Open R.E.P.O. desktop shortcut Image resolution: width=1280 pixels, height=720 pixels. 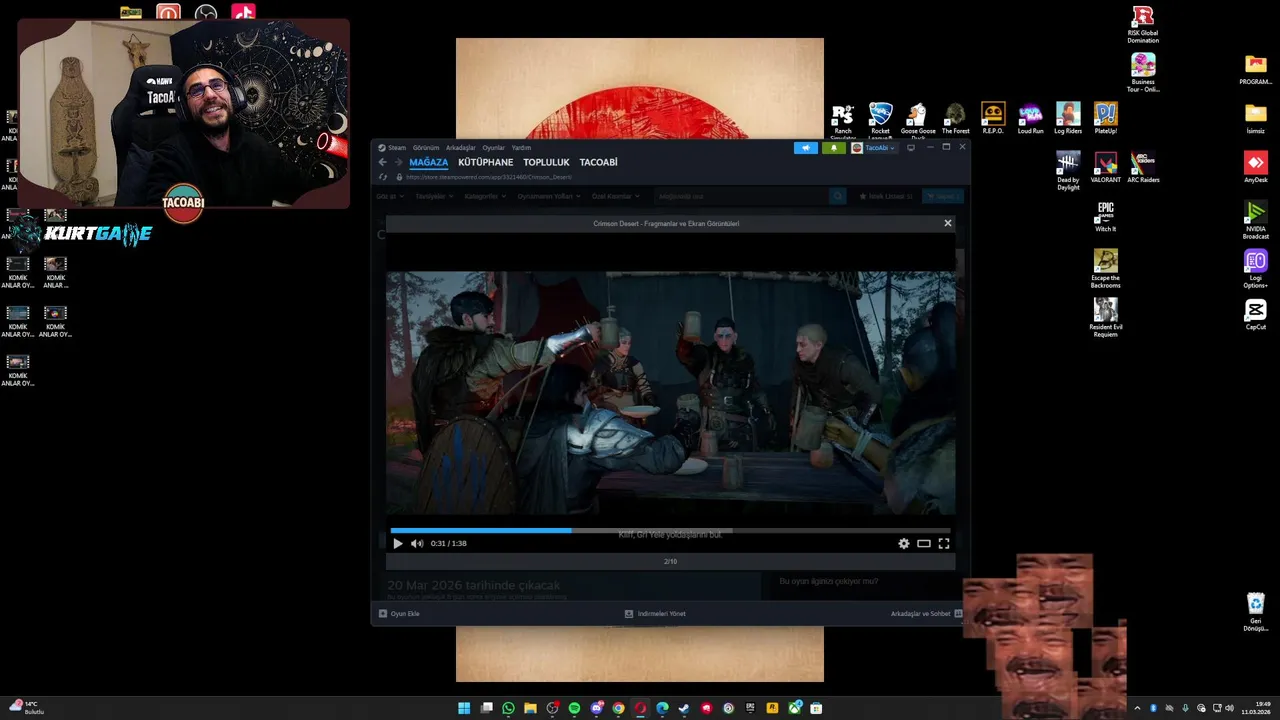993,118
